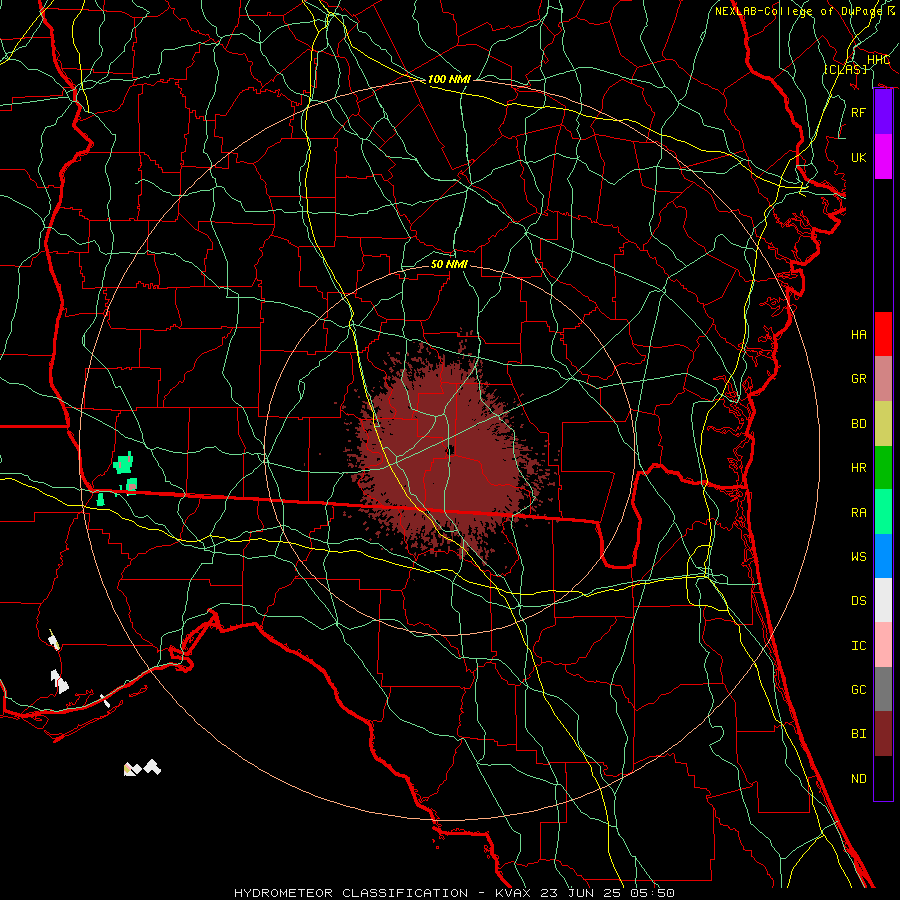900x900 pixels.
Task: Click the 'HR' legend label
Action: point(858,468)
